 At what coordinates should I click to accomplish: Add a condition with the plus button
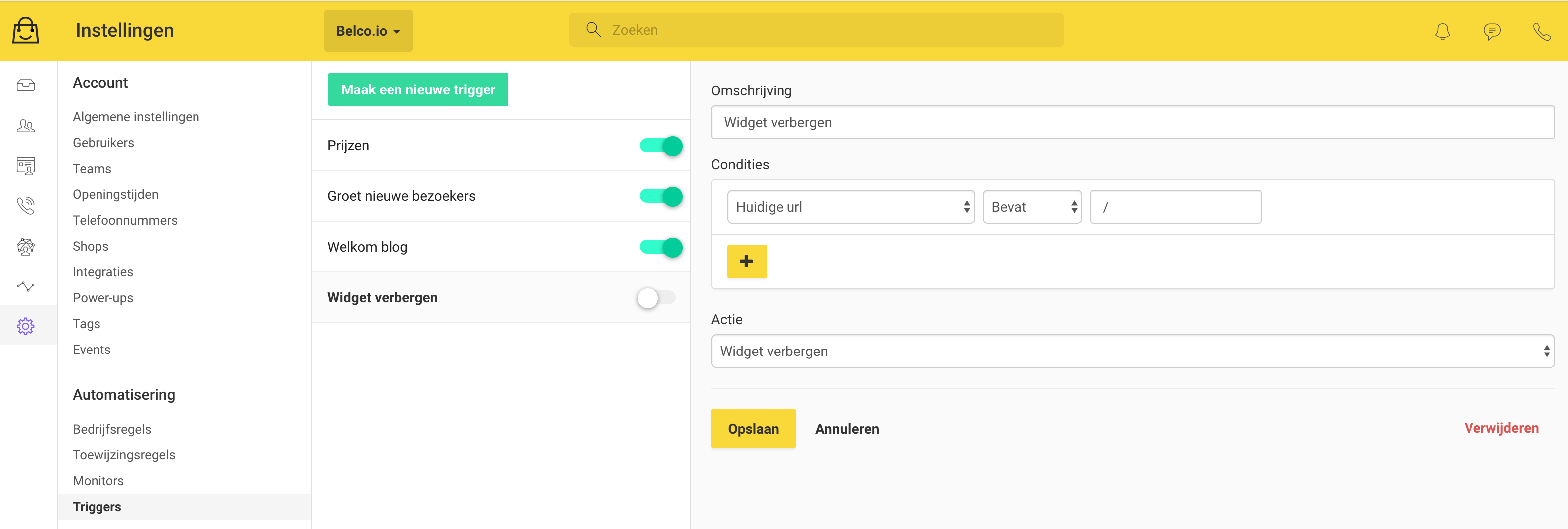point(746,262)
